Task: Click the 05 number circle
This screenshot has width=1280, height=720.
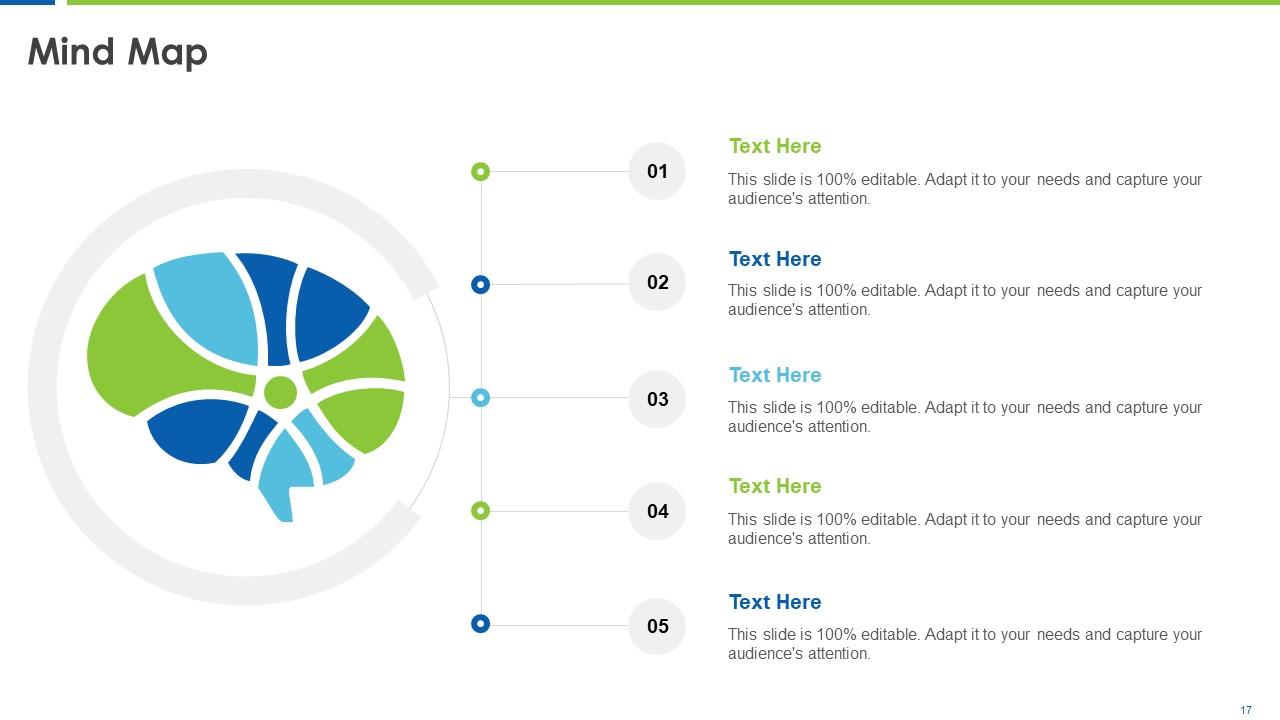Action: (657, 626)
